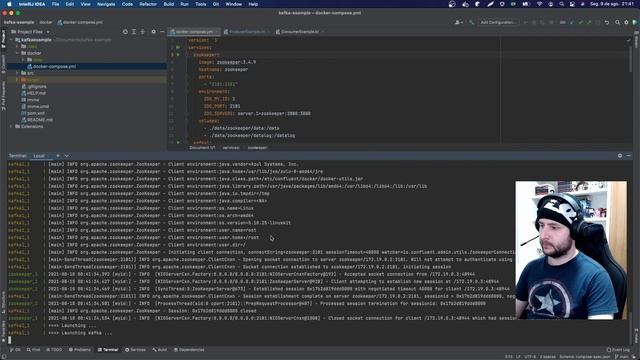This screenshot has width=640, height=360.
Task: Click the UTF-8 encoding in status bar
Action: pos(530,357)
